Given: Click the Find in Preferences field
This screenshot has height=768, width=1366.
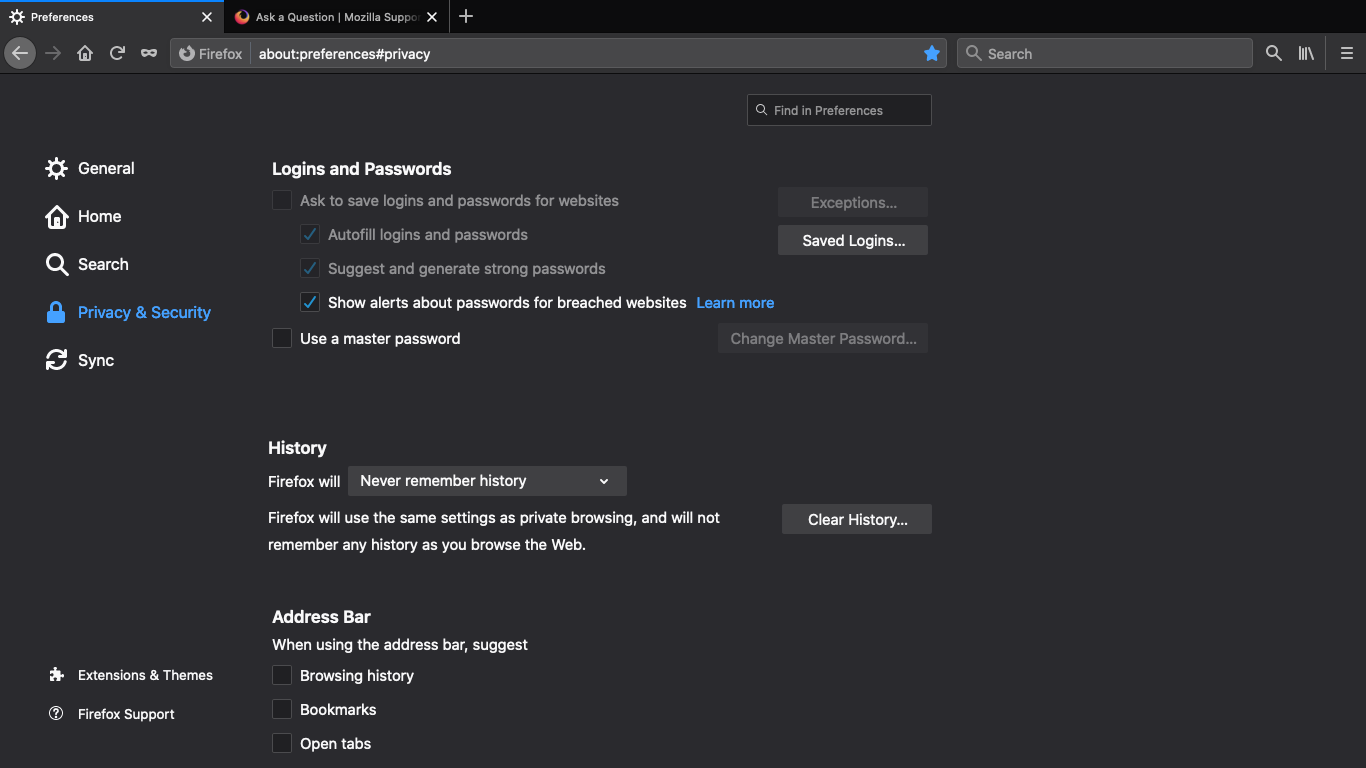Looking at the screenshot, I should 840,111.
